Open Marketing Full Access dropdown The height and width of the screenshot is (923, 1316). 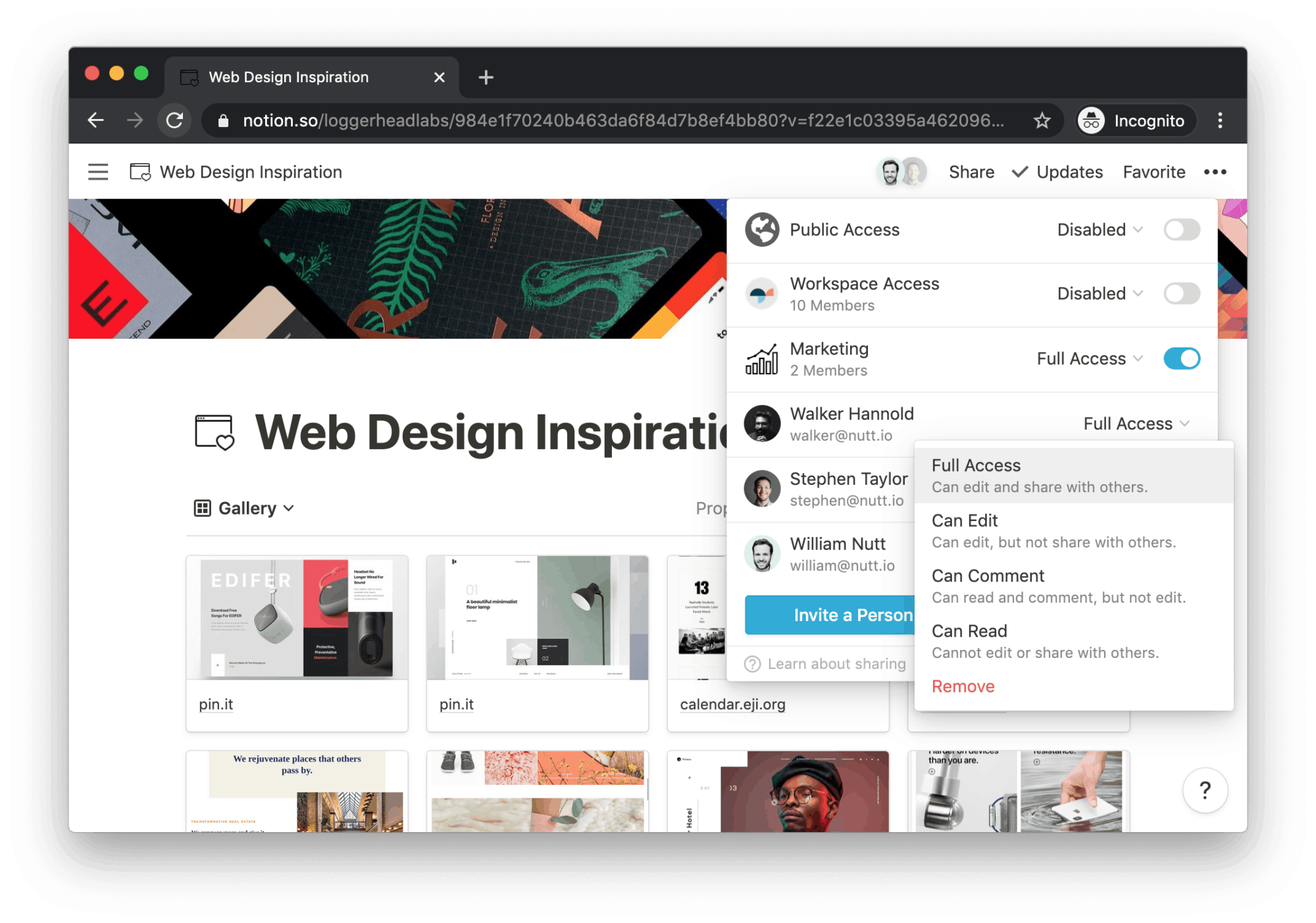click(1090, 359)
